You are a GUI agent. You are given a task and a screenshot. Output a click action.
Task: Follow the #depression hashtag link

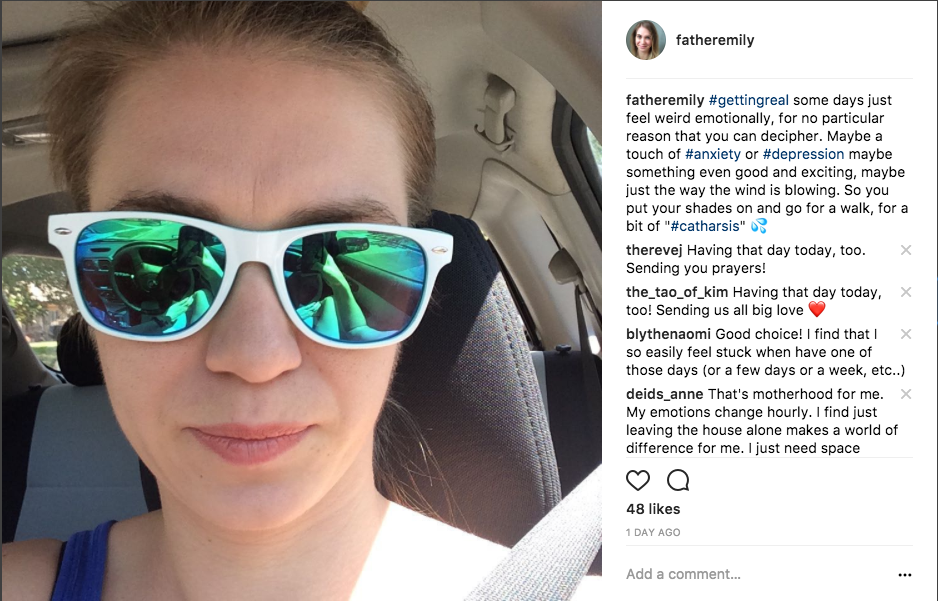pyautogui.click(x=803, y=154)
